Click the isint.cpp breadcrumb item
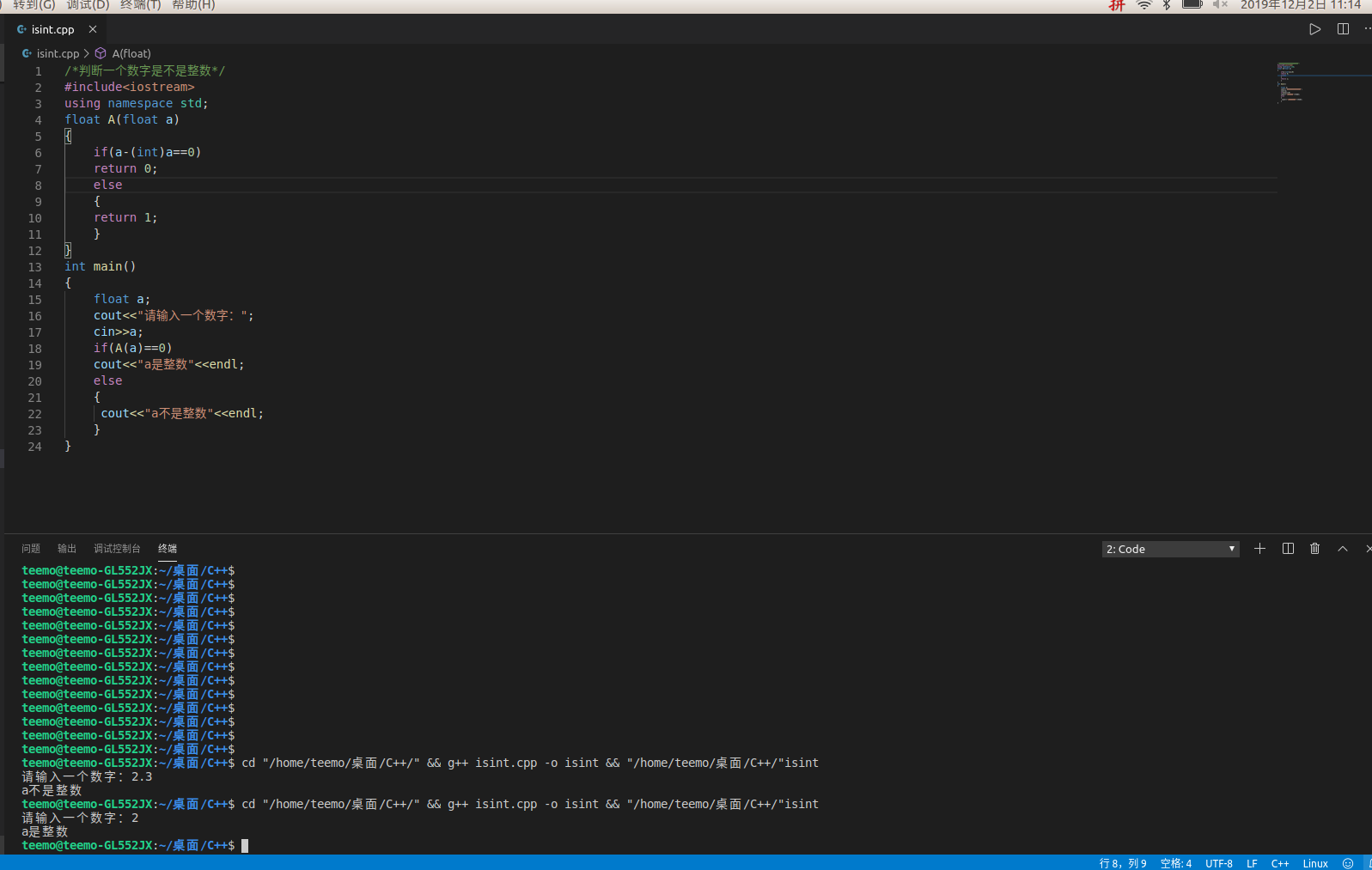 [x=58, y=53]
